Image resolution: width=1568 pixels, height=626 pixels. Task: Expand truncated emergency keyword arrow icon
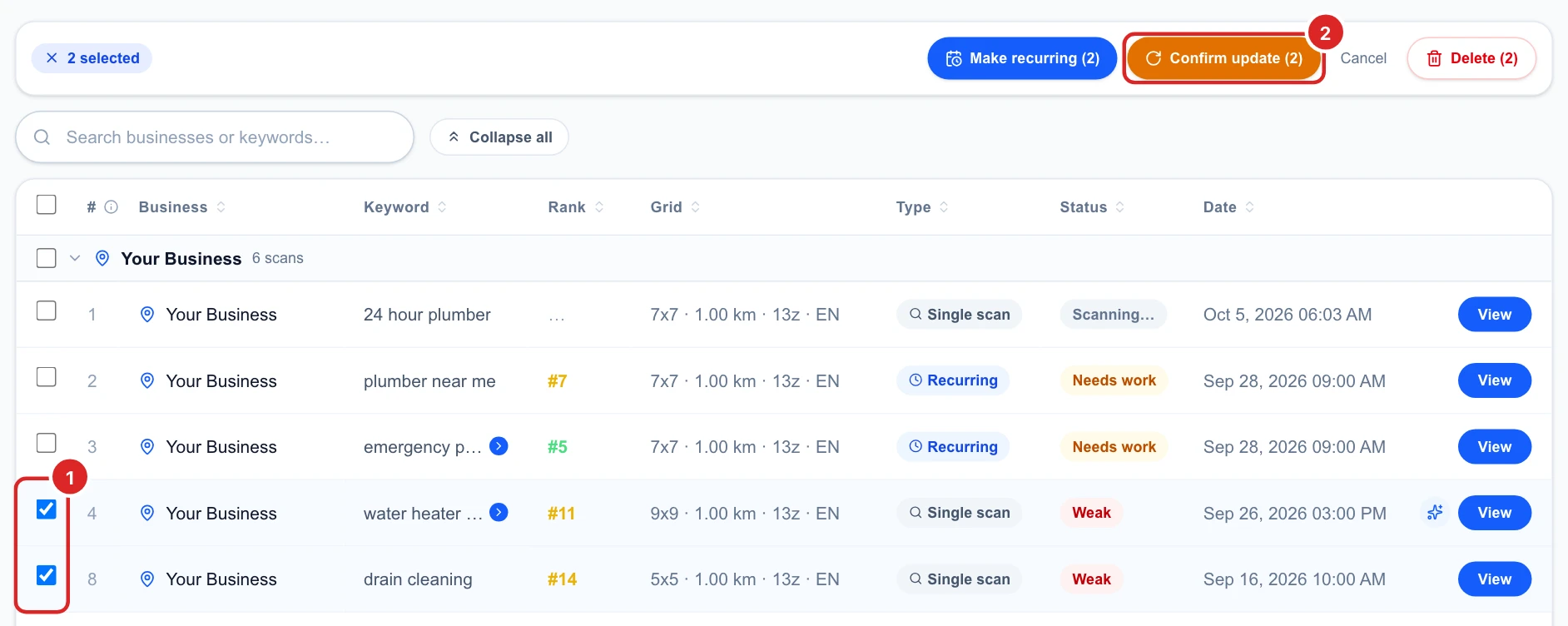pyautogui.click(x=499, y=446)
